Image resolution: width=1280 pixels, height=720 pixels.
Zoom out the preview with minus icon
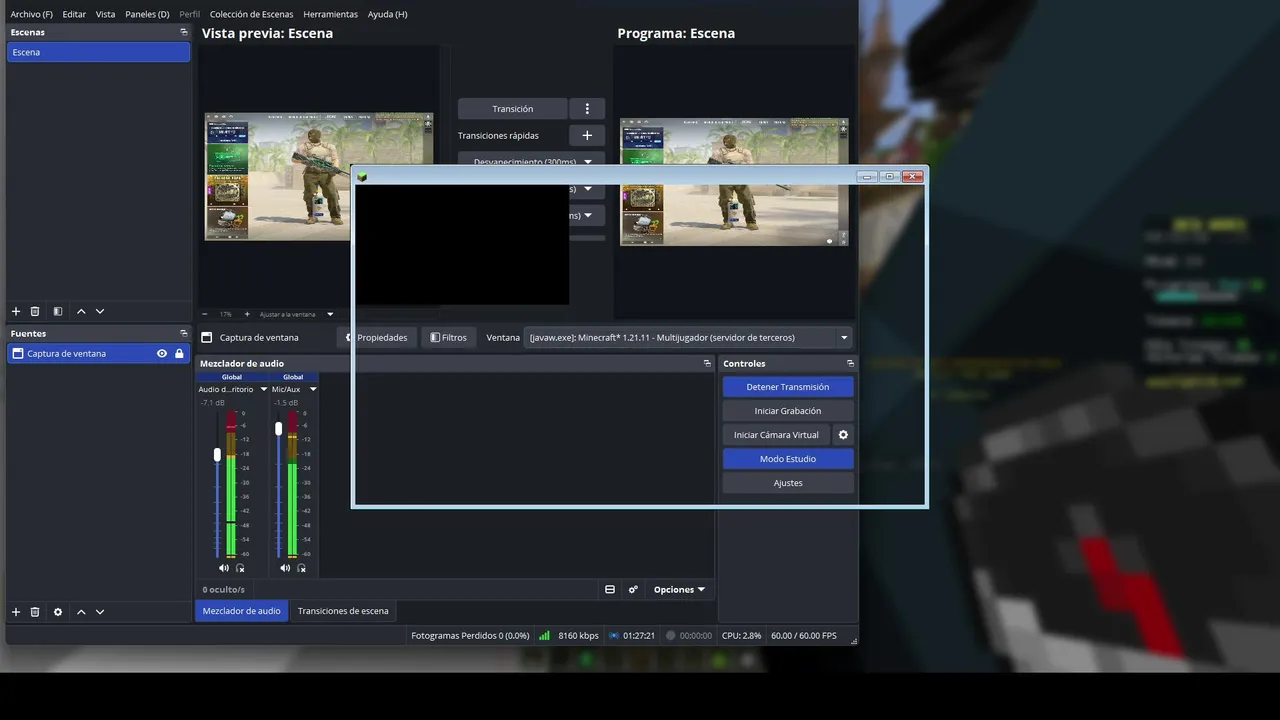[205, 314]
